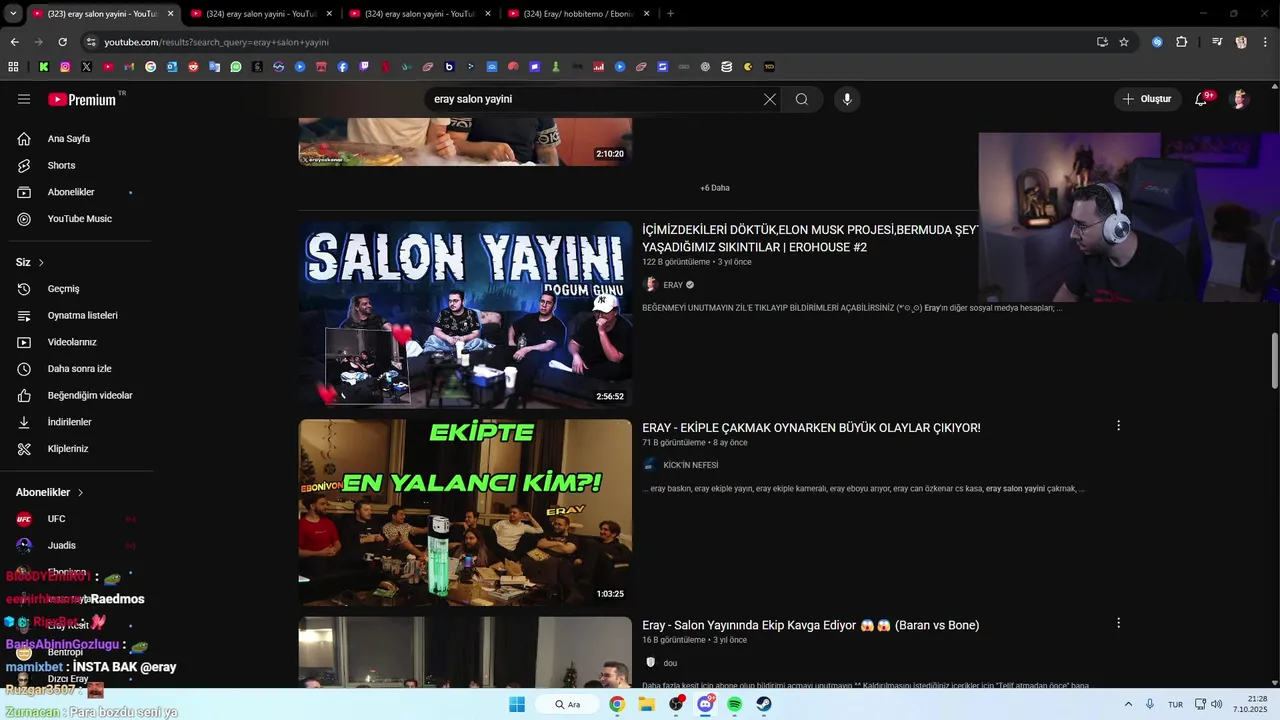This screenshot has height=720, width=1280.
Task: Open the account avatar menu
Action: tap(1240, 99)
